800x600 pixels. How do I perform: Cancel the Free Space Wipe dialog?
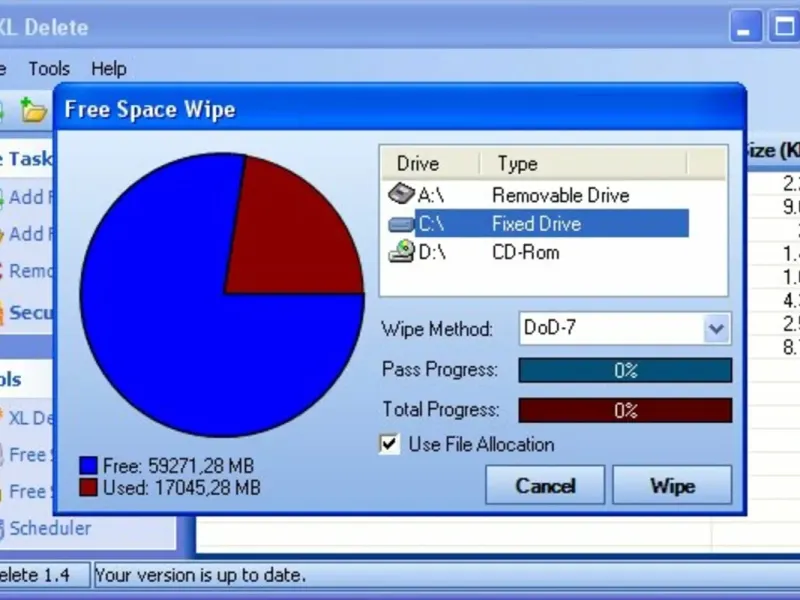point(545,485)
